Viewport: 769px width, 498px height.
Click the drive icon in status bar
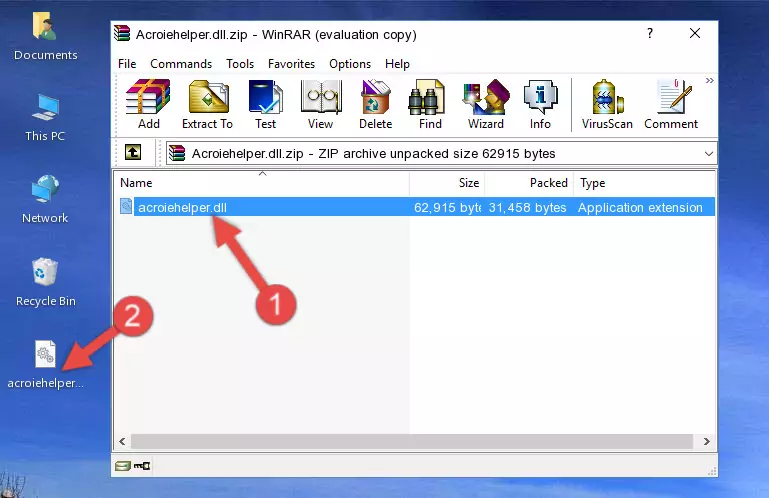(x=123, y=466)
